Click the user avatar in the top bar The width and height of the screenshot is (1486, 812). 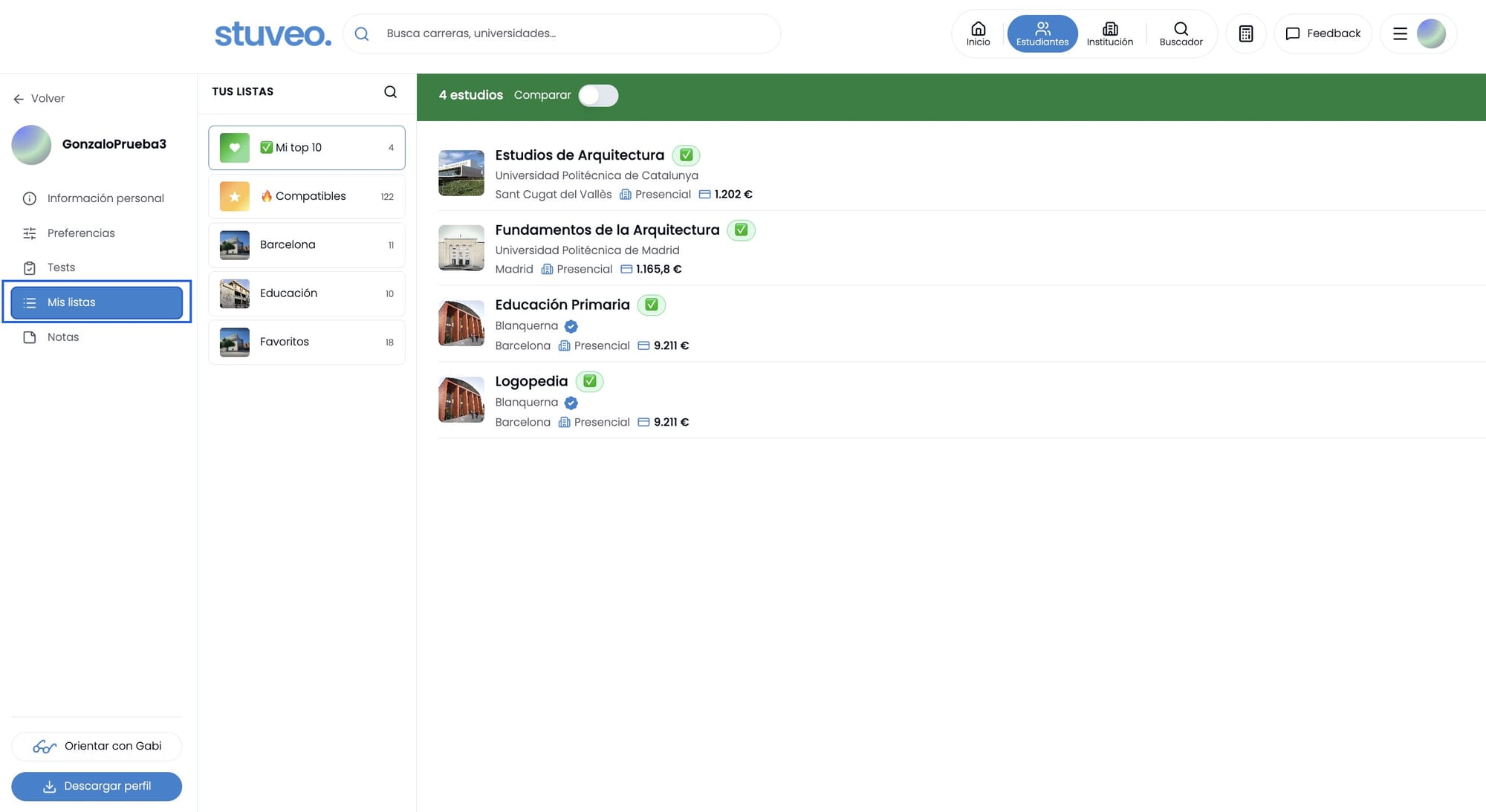point(1431,33)
